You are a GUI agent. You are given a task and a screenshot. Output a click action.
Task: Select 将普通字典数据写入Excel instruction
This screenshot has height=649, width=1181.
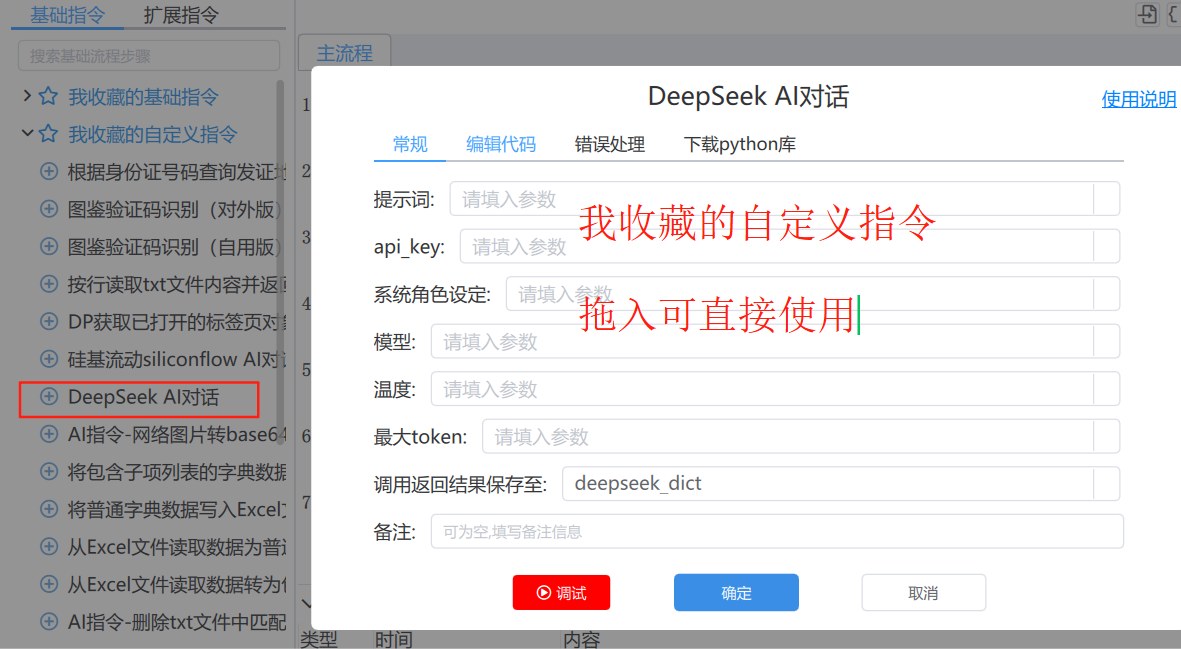point(176,510)
